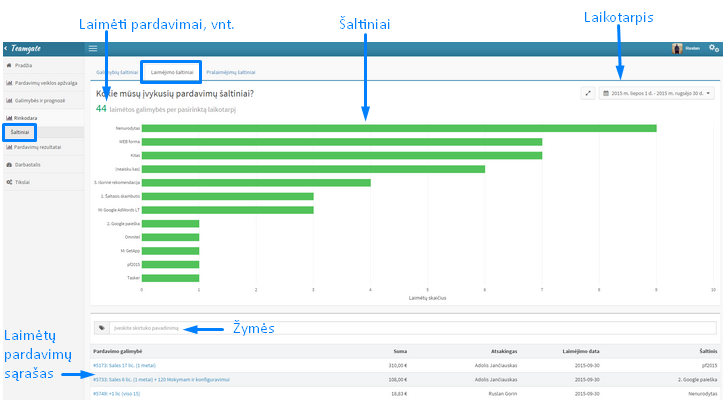Open the user name menu in the header
726x403 pixels.
692,48
